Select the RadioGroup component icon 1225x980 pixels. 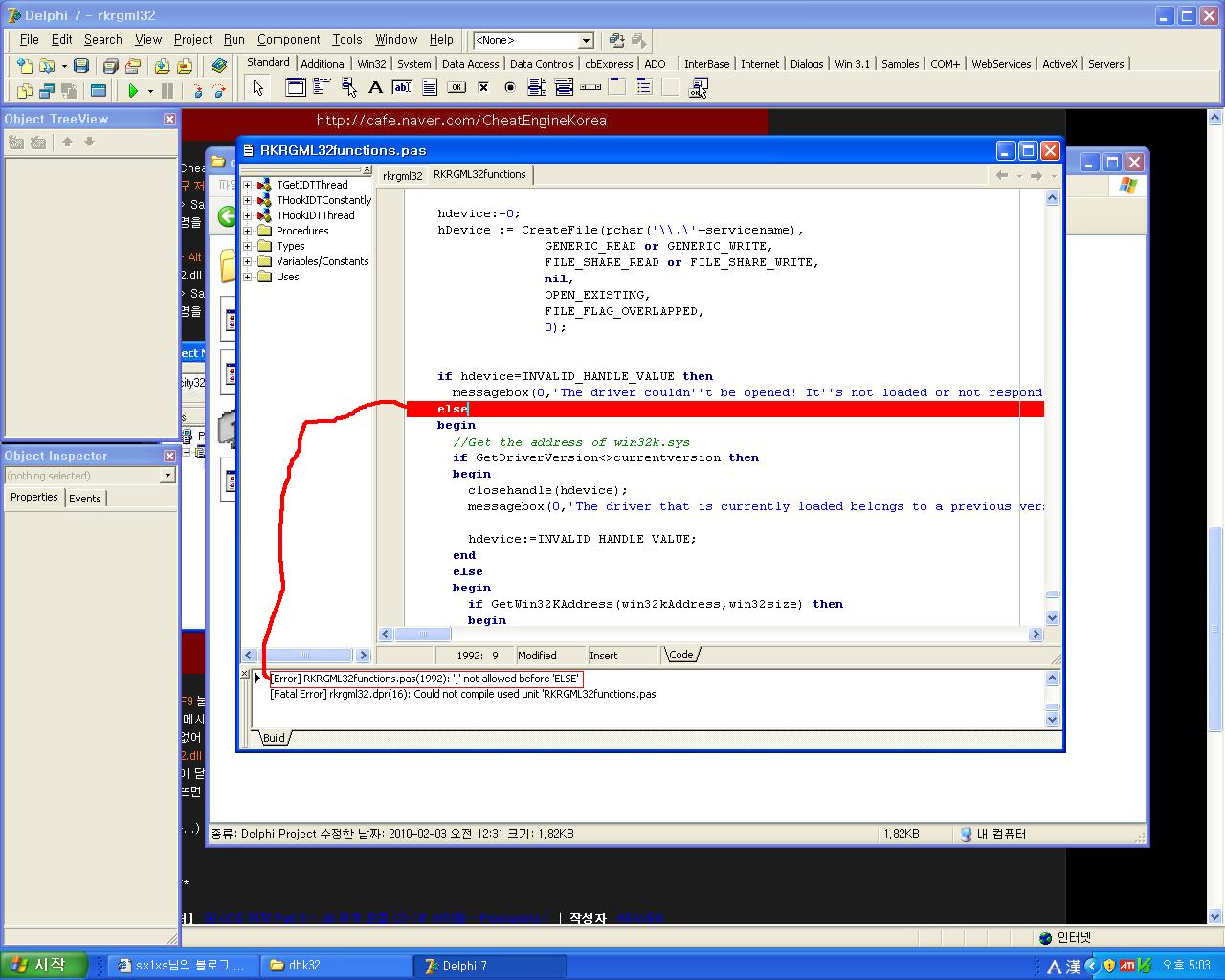click(644, 87)
